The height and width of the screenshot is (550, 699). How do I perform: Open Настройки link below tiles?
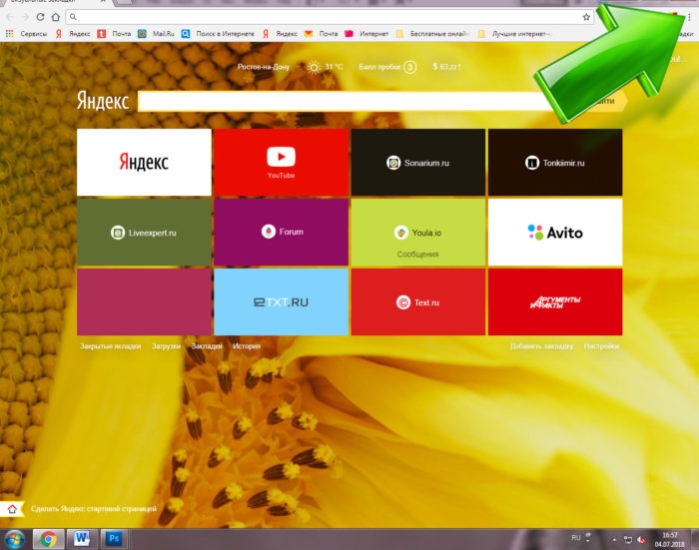pyautogui.click(x=601, y=346)
